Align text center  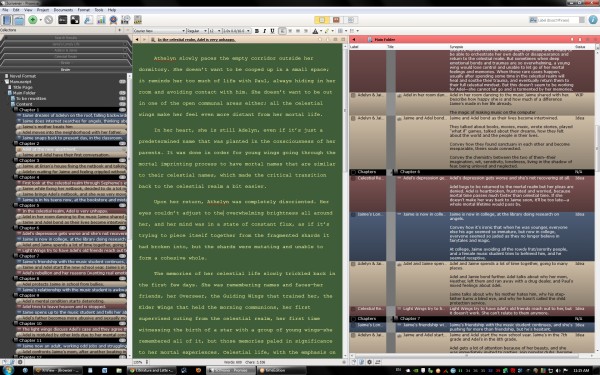[x=290, y=31]
